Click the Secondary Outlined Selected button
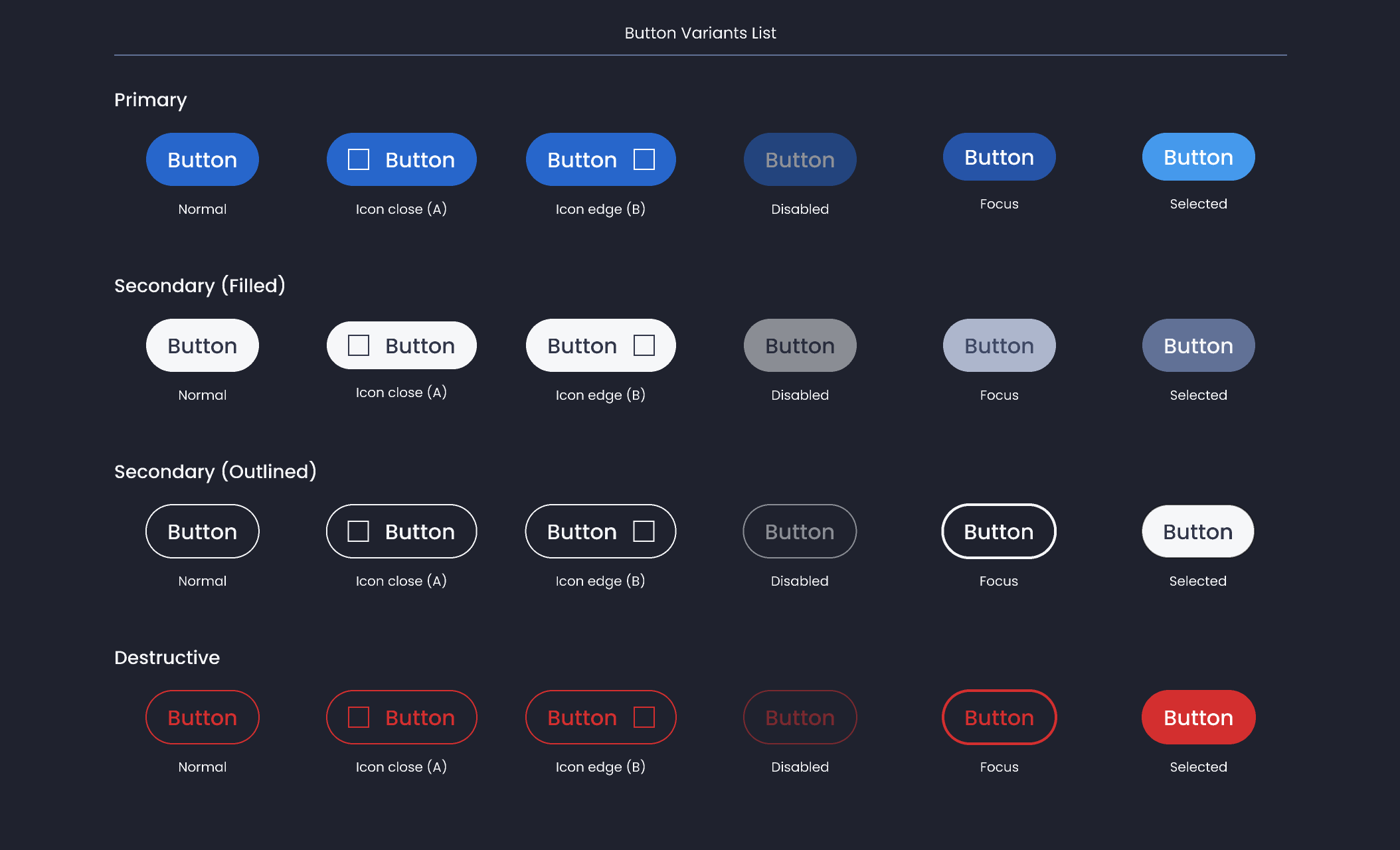This screenshot has width=1400, height=850. (1197, 531)
